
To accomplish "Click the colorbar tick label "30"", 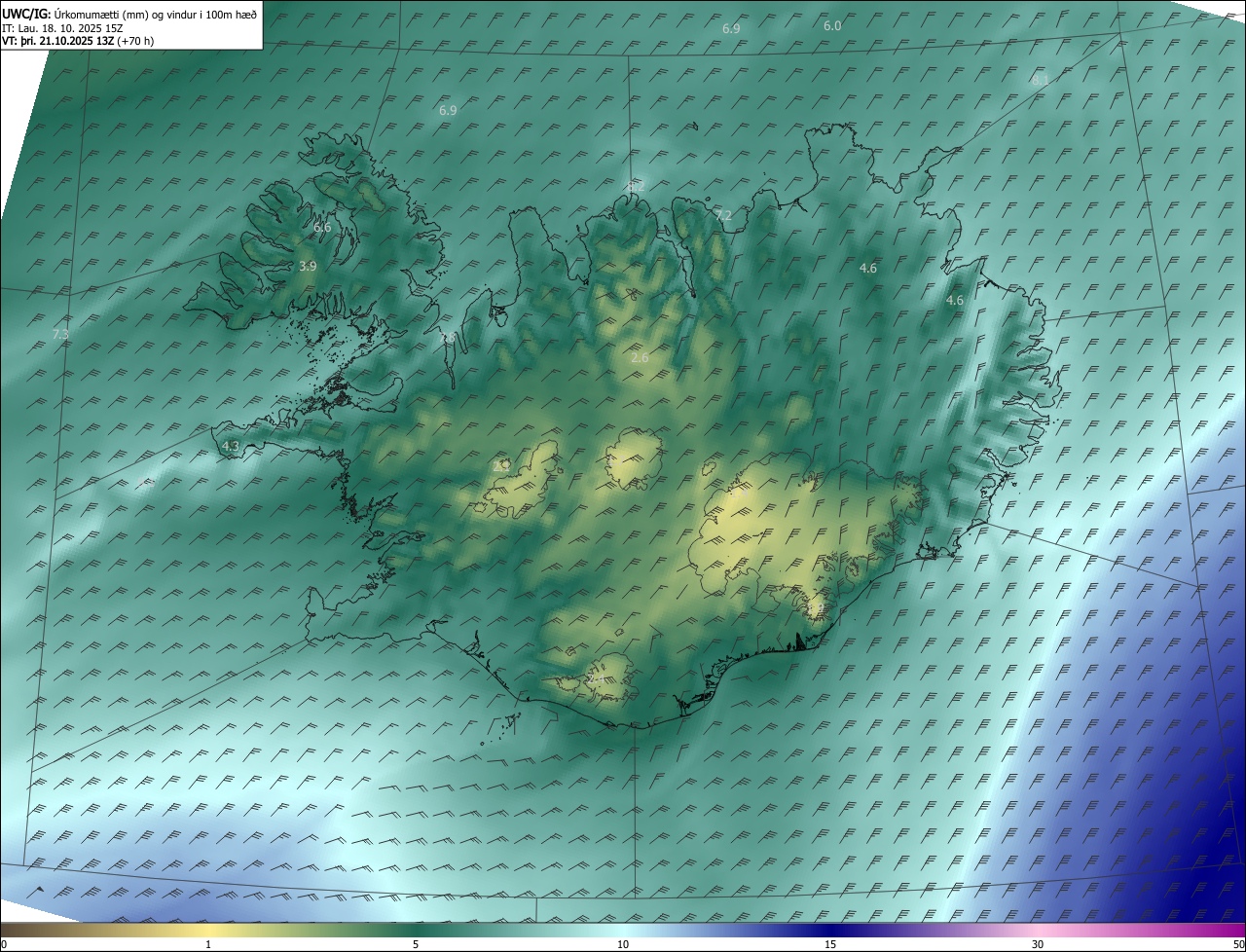I will (1038, 944).
